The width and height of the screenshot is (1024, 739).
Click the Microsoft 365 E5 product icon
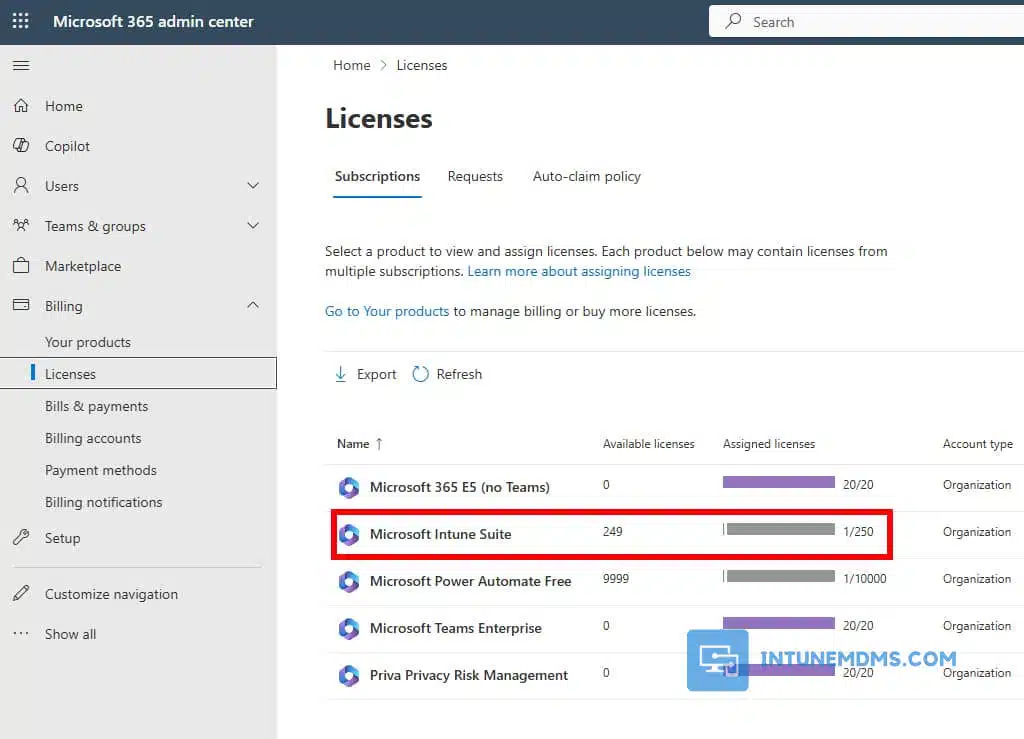(349, 487)
